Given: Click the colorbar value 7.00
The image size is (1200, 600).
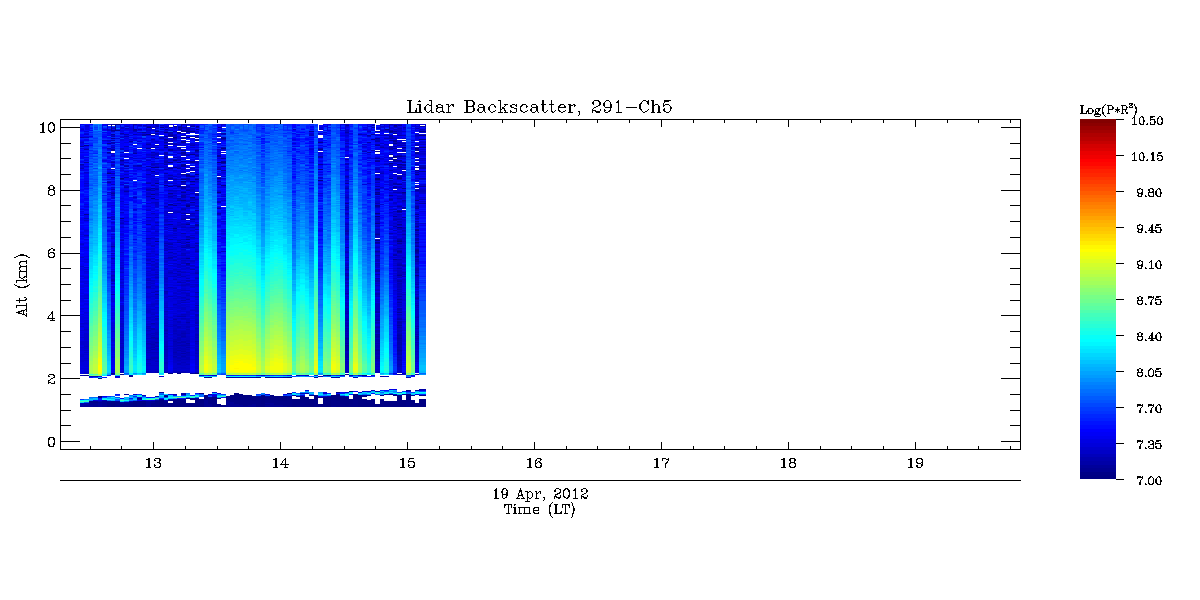Looking at the screenshot, I should (x=1149, y=481).
